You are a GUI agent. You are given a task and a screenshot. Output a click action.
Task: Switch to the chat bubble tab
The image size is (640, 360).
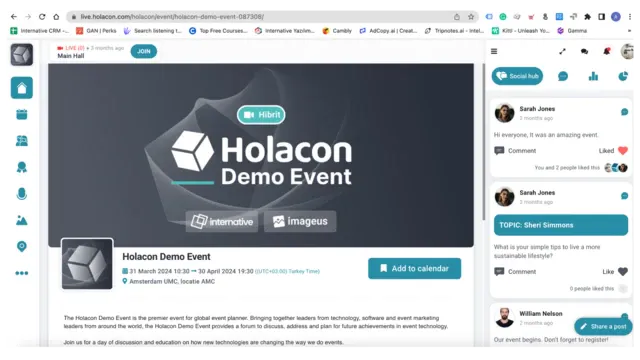[563, 76]
